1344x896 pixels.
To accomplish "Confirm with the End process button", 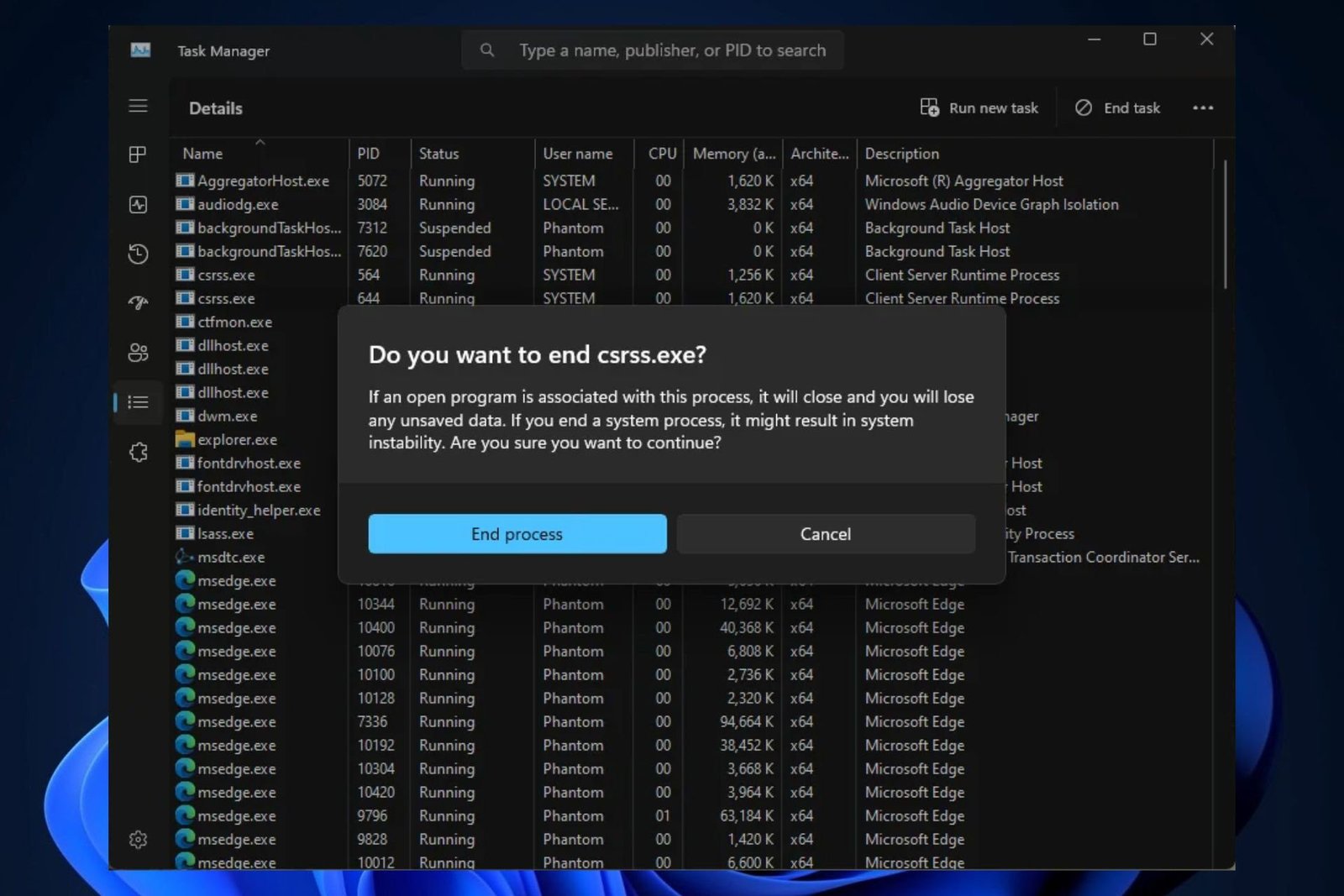I will (x=517, y=534).
